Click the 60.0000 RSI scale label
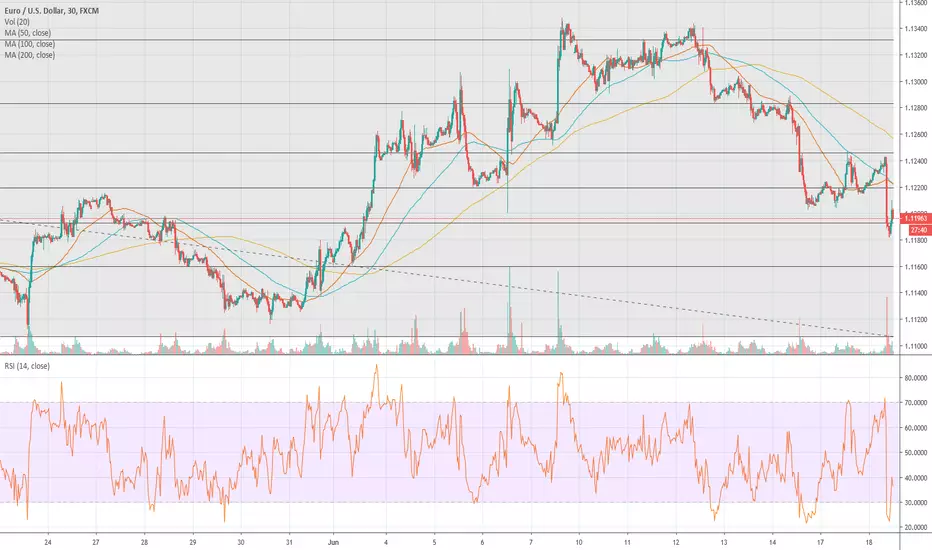Screen dimensions: 932x550 (918, 428)
